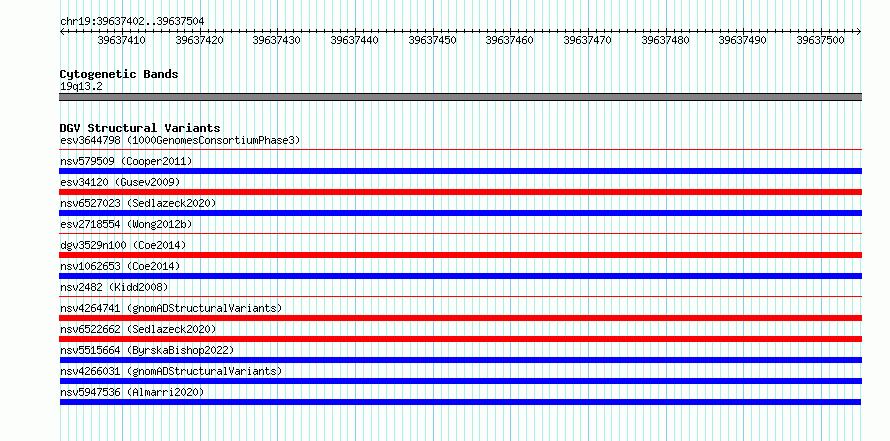Select the DGV Structural Variants track title
This screenshot has width=890, height=441.
click(140, 128)
